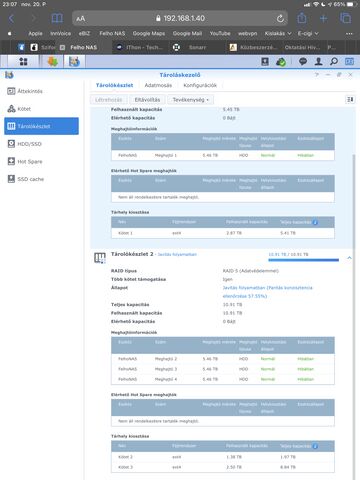
Task: Click the Eltávolítás button
Action: point(147,100)
